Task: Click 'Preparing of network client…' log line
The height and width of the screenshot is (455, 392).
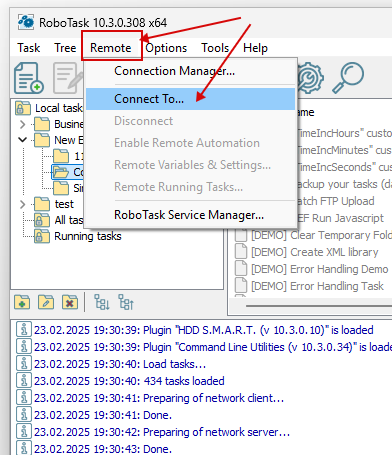Action: (159, 398)
